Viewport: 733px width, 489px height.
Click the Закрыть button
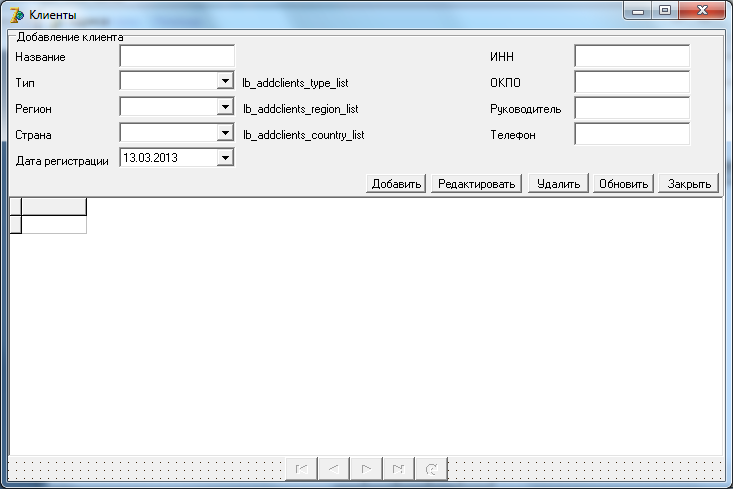(x=689, y=184)
